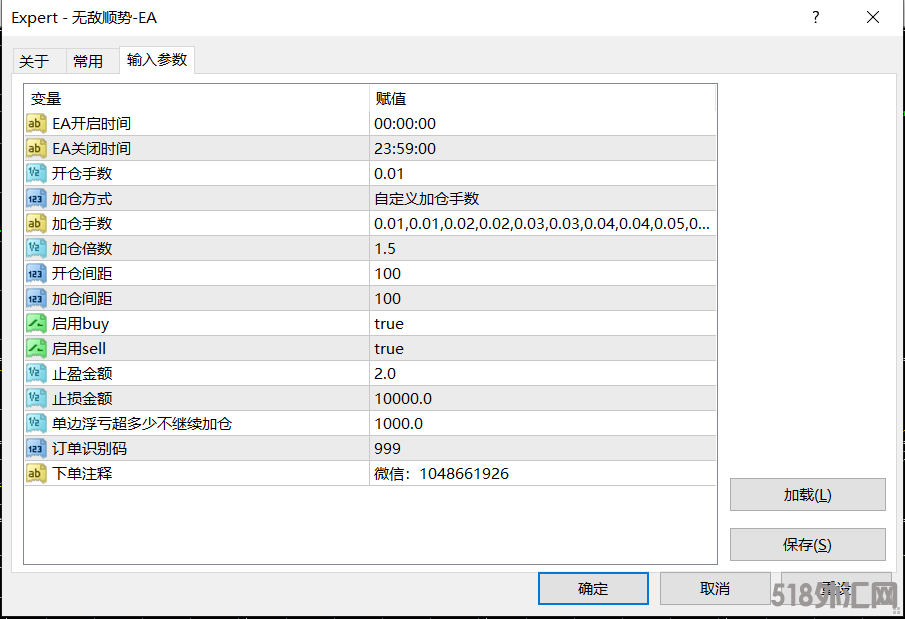Click the 加载(L) button to load settings

click(x=807, y=494)
